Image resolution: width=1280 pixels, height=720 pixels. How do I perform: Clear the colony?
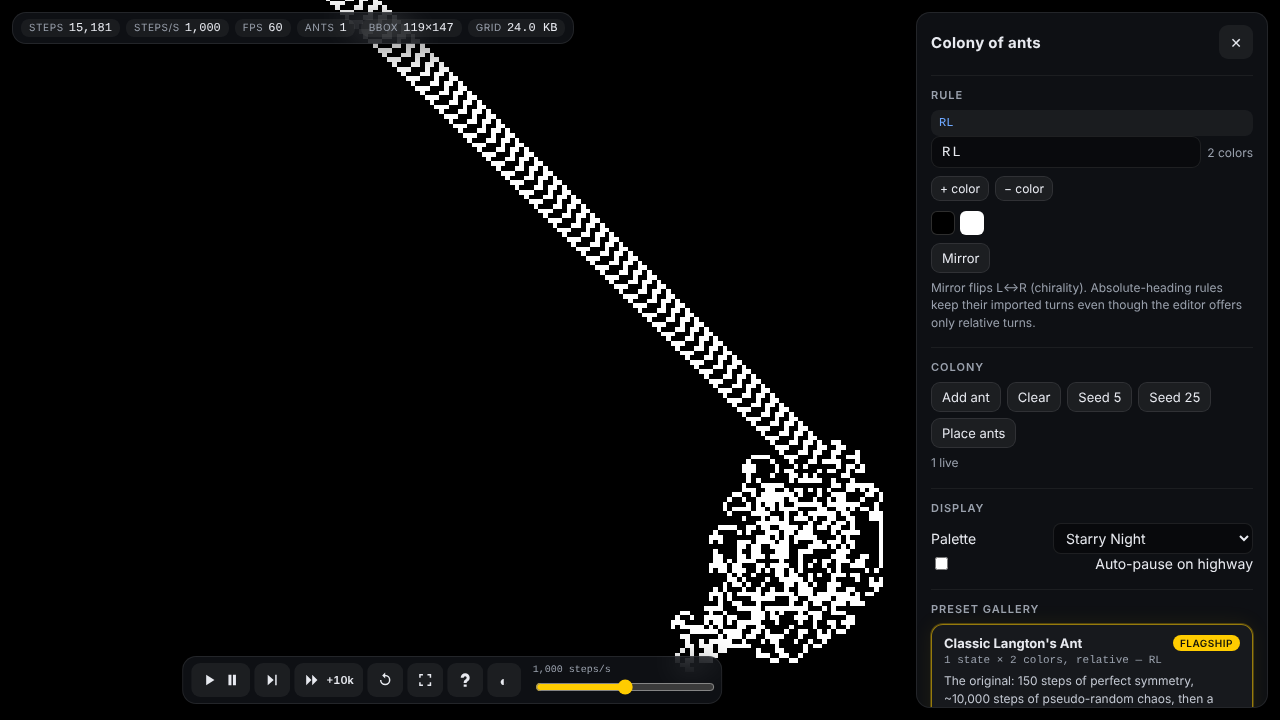(1034, 397)
